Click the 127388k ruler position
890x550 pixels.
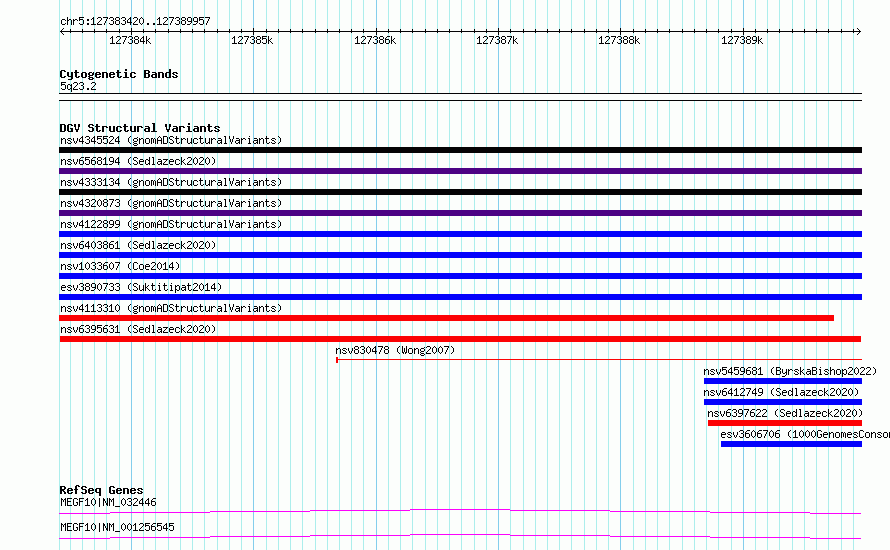click(619, 40)
